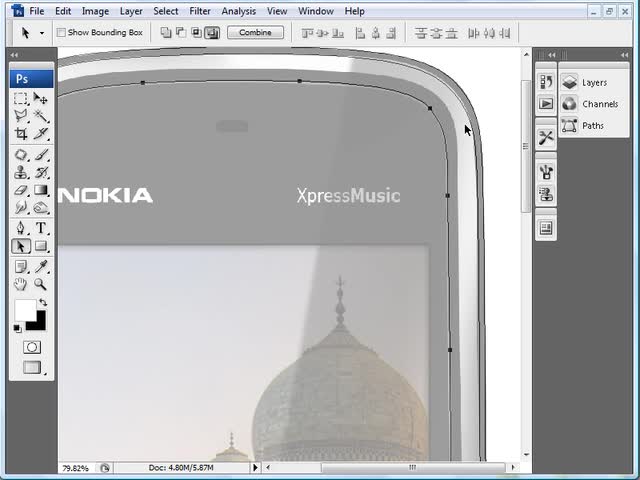Viewport: 640px width, 480px height.
Task: Open the History panel icon
Action: [x=546, y=82]
